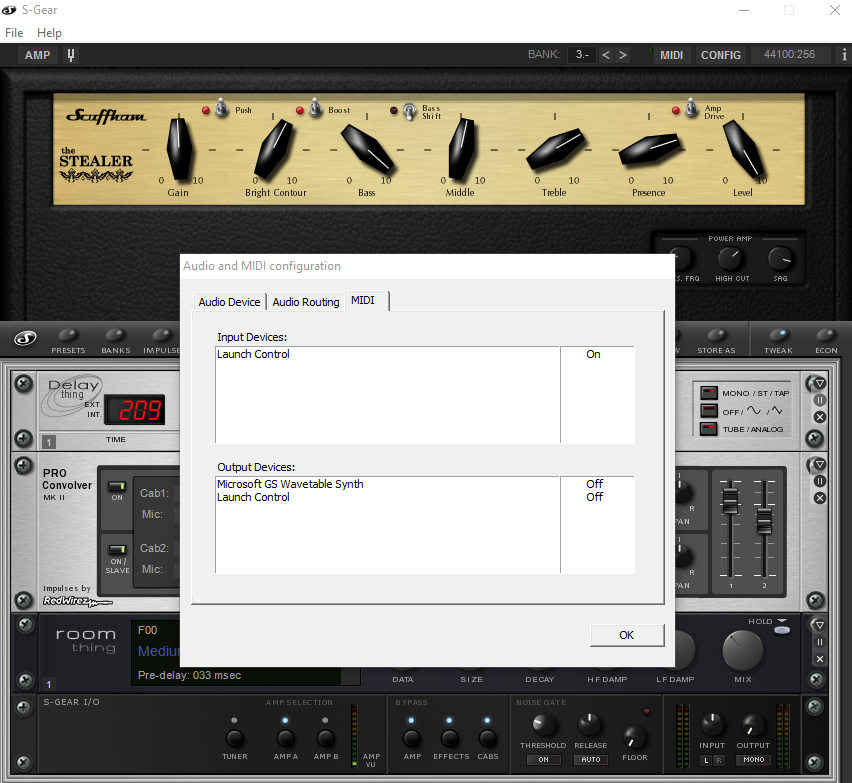
Task: Expand Delay Thing menu triangle icon
Action: point(820,383)
